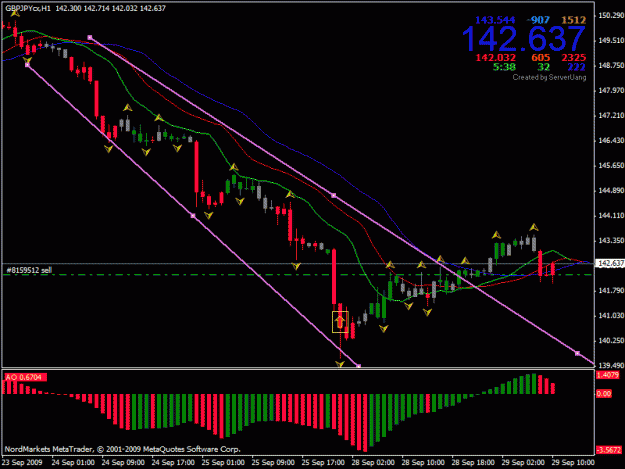Viewport: 625px width, 469px height.
Task: Click the 149.510 price axis label
Action: (x=611, y=40)
